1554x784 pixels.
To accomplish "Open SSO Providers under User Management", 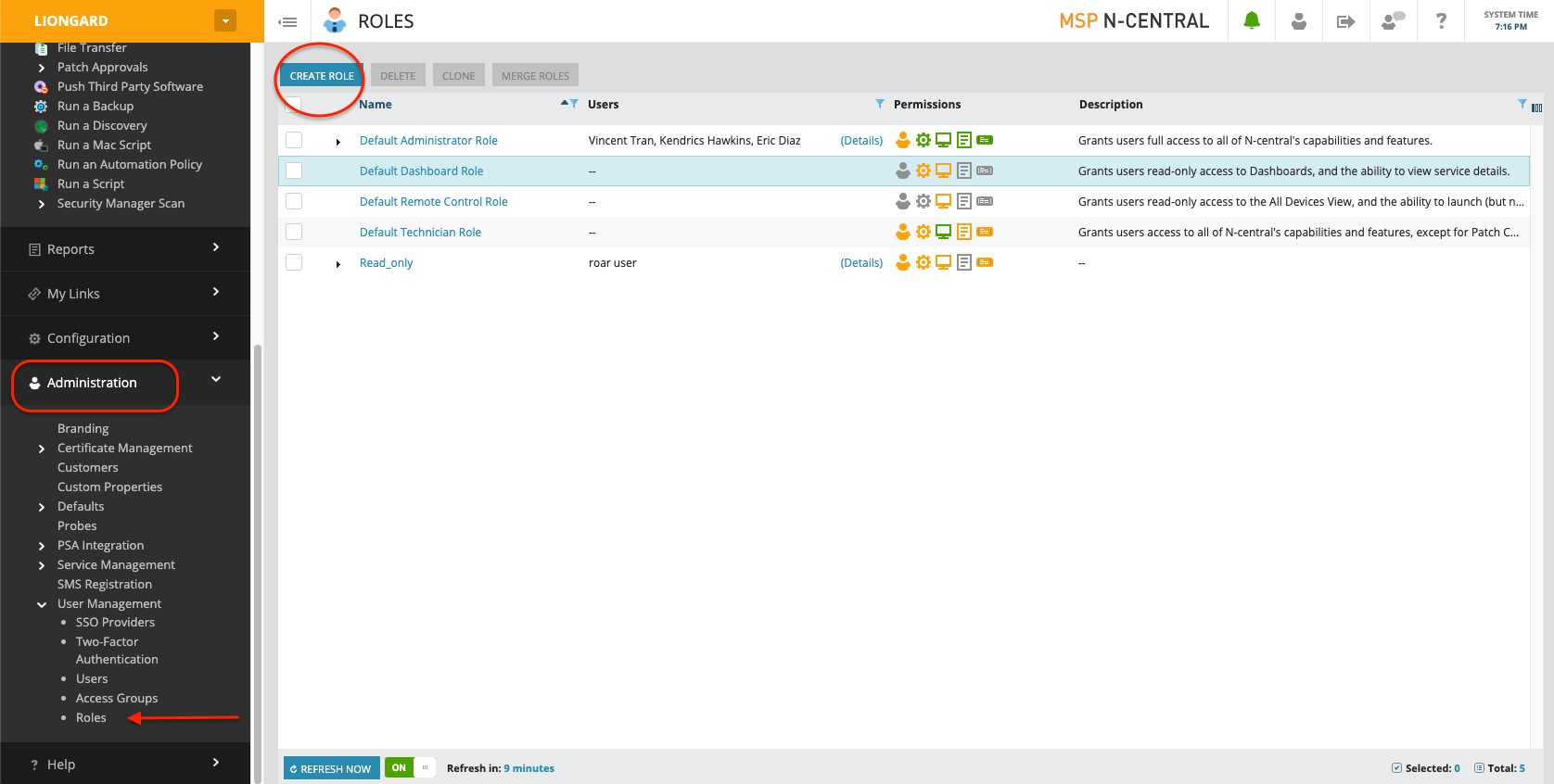I will (115, 622).
